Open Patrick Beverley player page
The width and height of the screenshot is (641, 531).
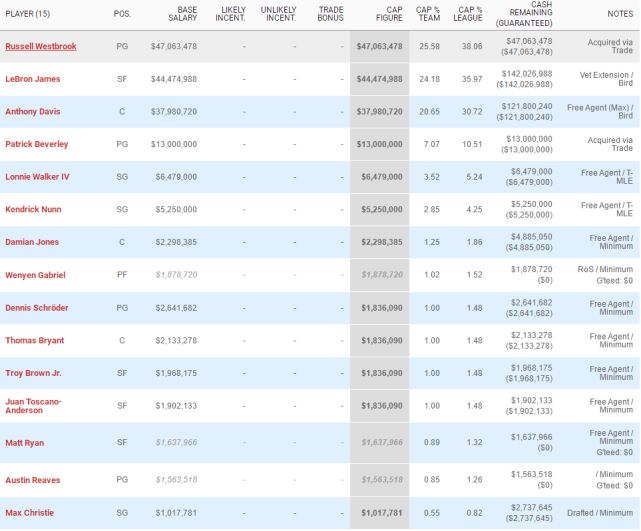pyautogui.click(x=36, y=144)
